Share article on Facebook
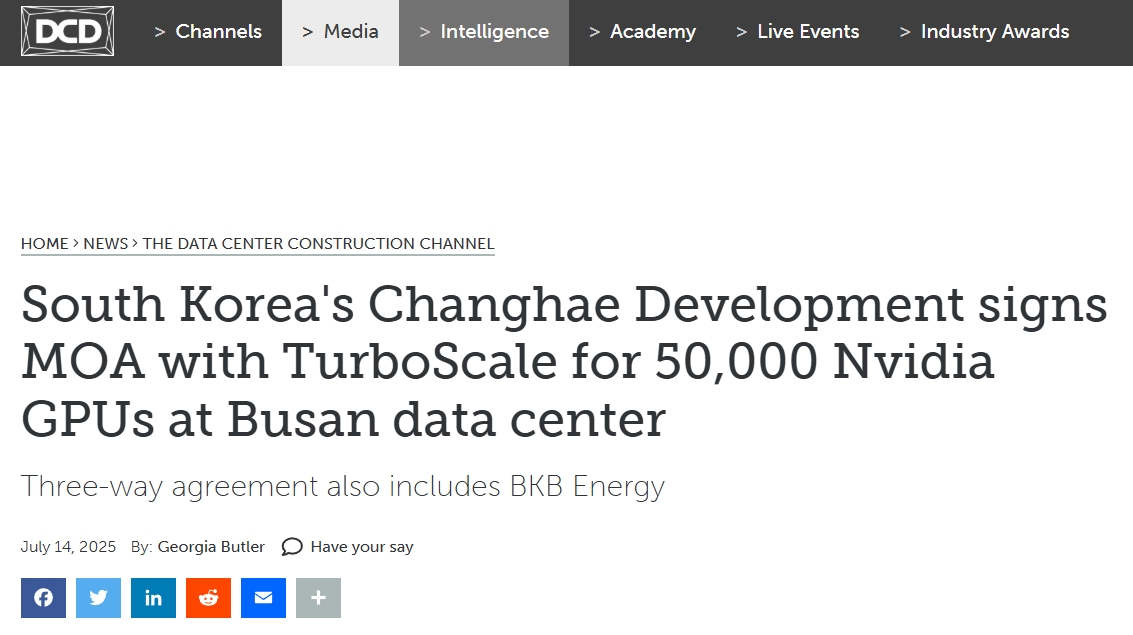Image resolution: width=1133 pixels, height=635 pixels. 43,598
